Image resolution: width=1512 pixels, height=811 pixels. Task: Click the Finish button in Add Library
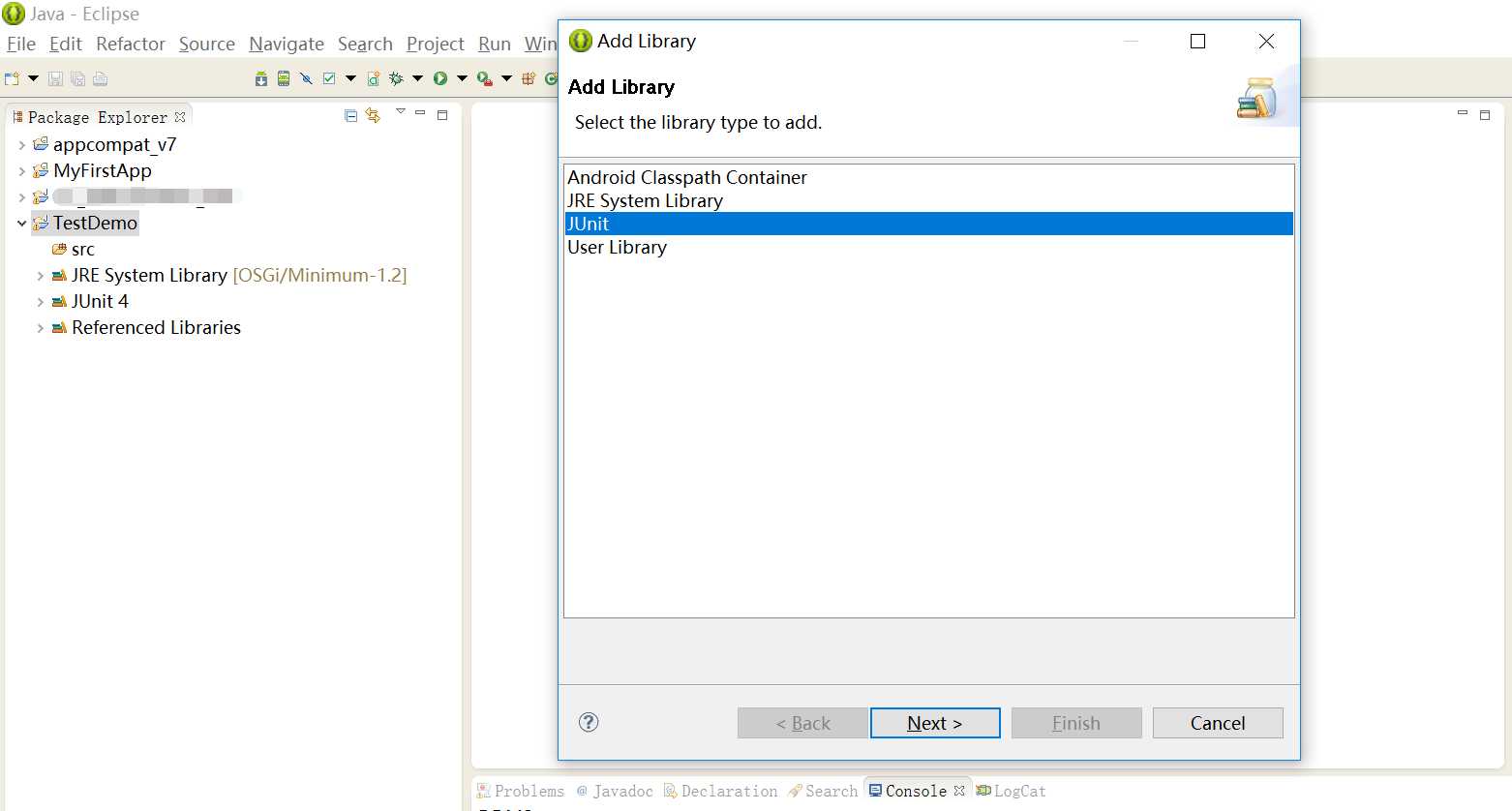(x=1076, y=723)
